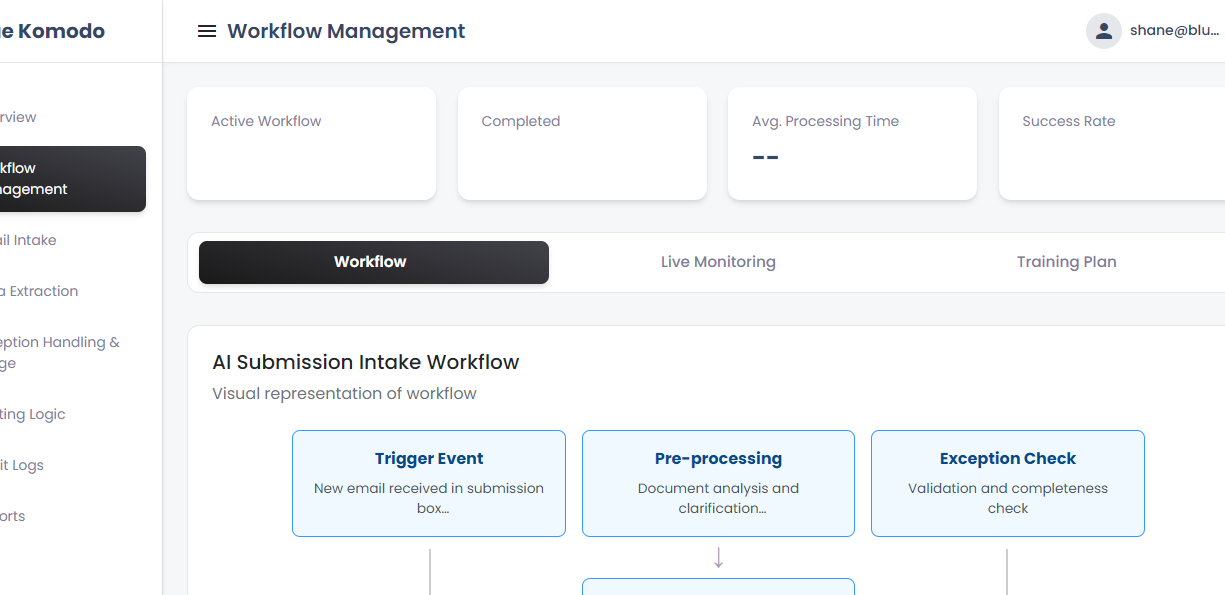Click the Success Rate card
The width and height of the screenshot is (1225, 595).
[1110, 143]
